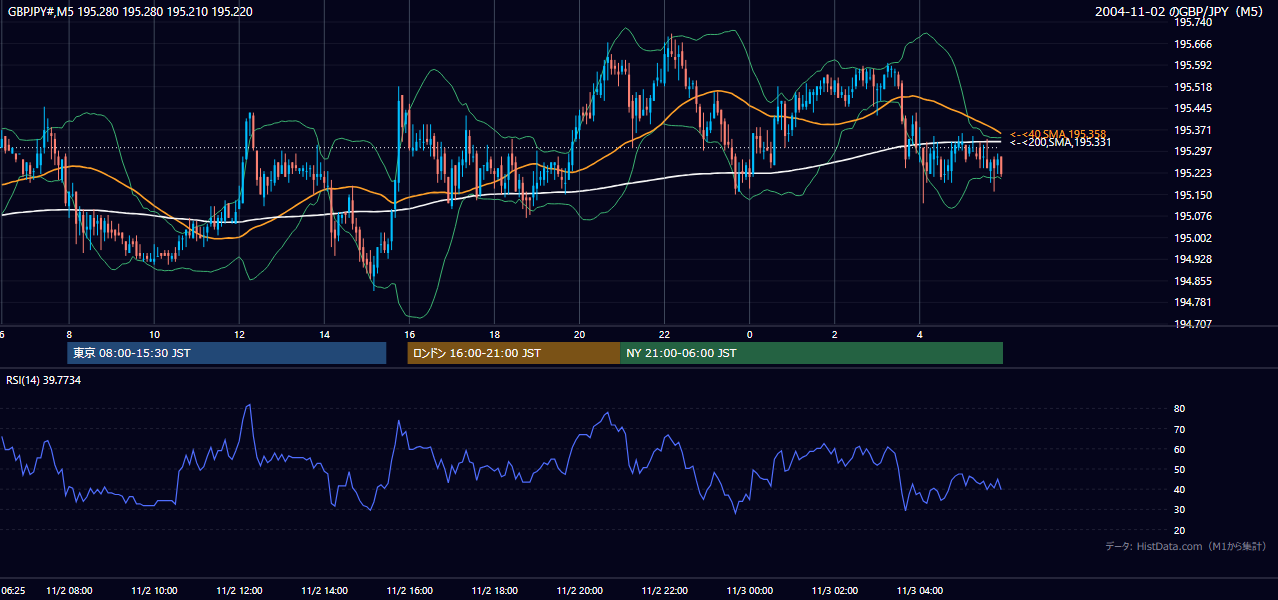The height and width of the screenshot is (600, 1278).
Task: Click price axis value 195.740
Action: click(x=1193, y=22)
